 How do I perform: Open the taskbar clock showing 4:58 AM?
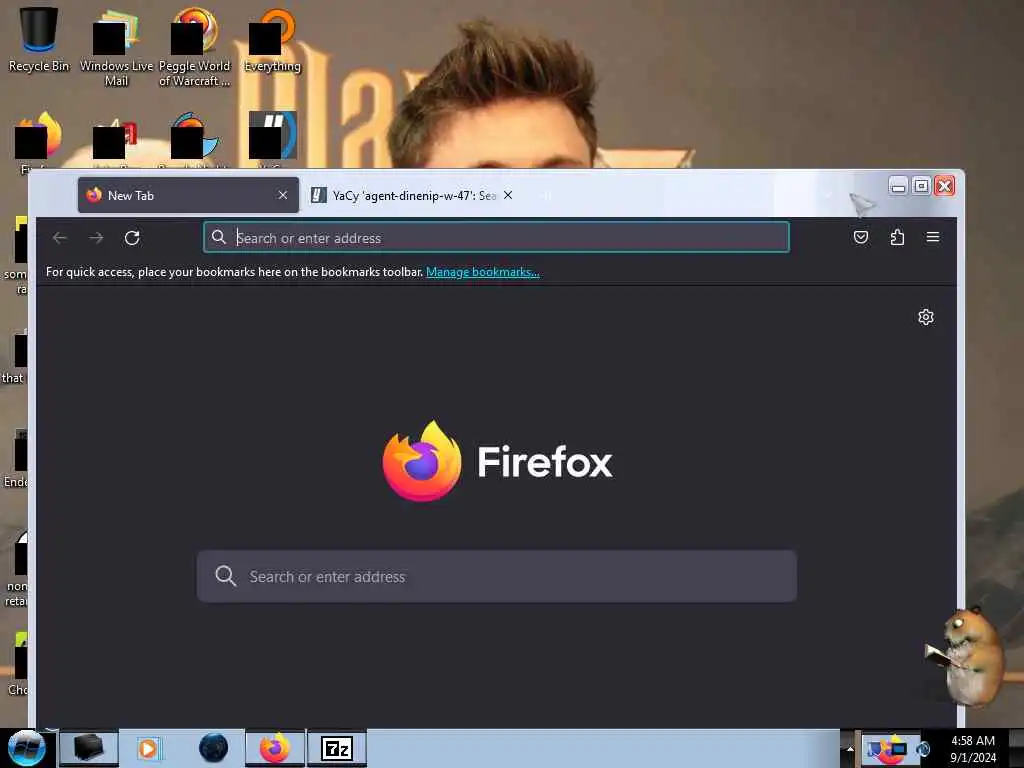973,748
